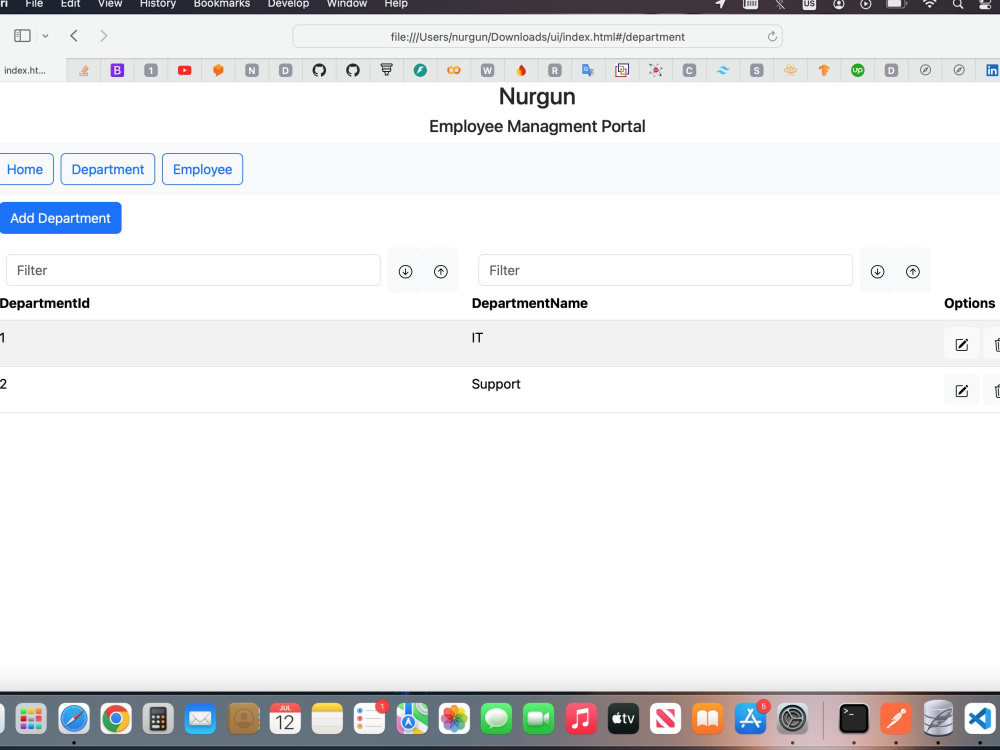Open Terminal from Dock
The height and width of the screenshot is (750, 1000).
(853, 719)
